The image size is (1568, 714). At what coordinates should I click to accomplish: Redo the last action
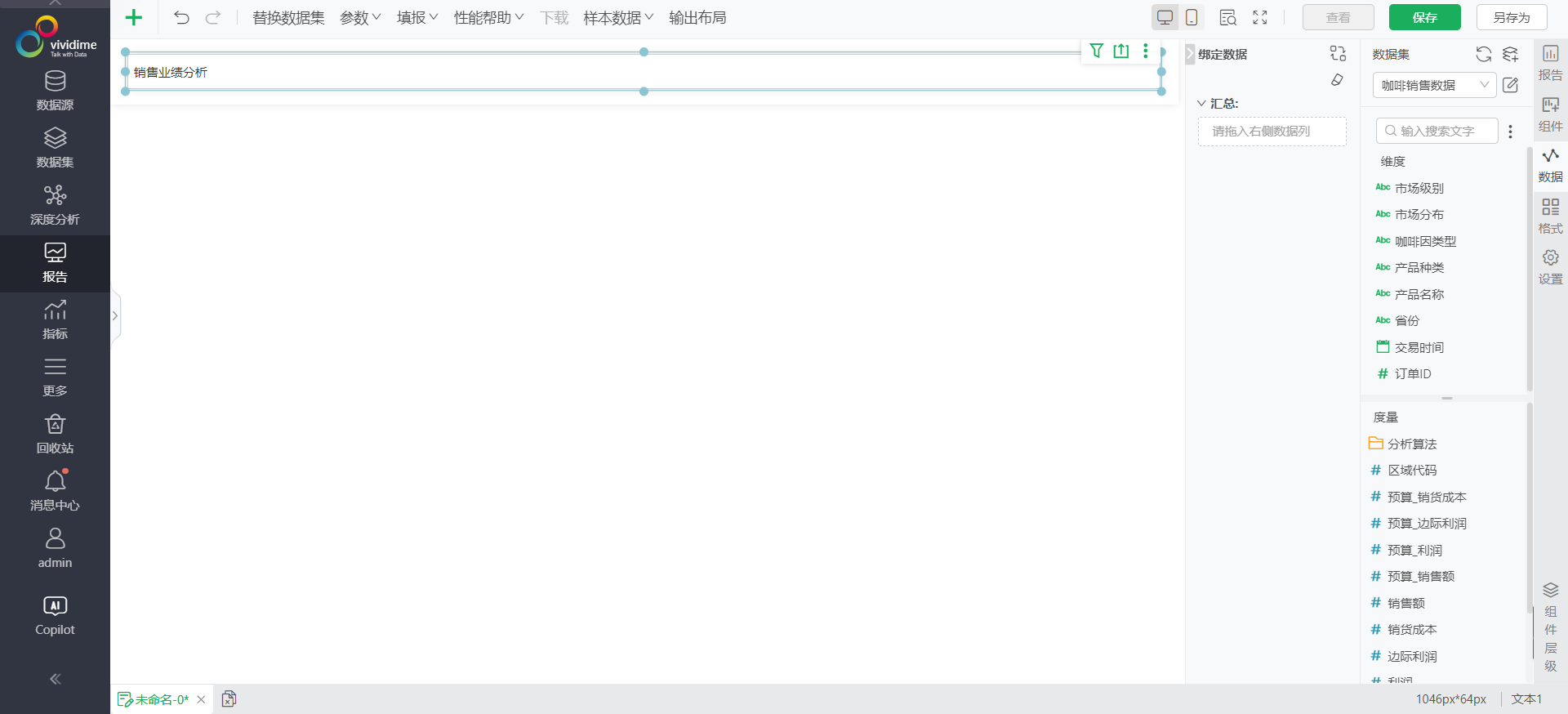point(213,17)
